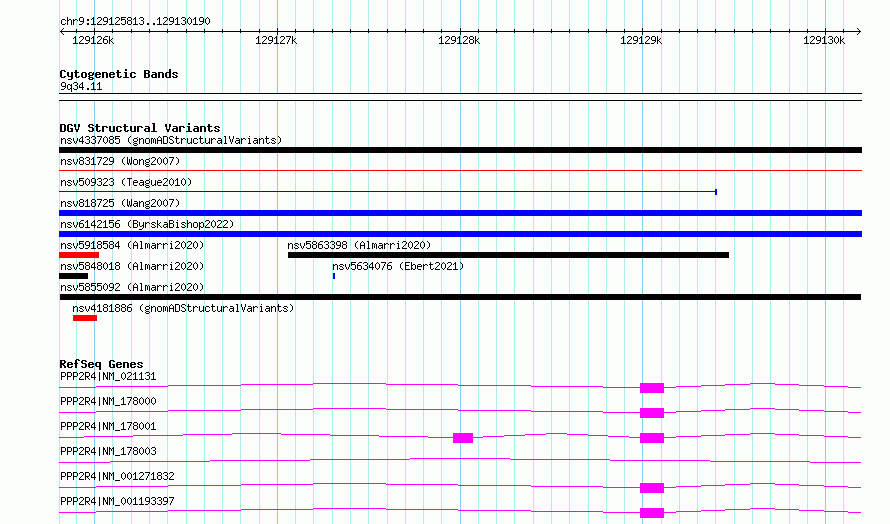The height and width of the screenshot is (524, 890).
Task: Click the short red bar under nsv4181886
Action: 85,318
